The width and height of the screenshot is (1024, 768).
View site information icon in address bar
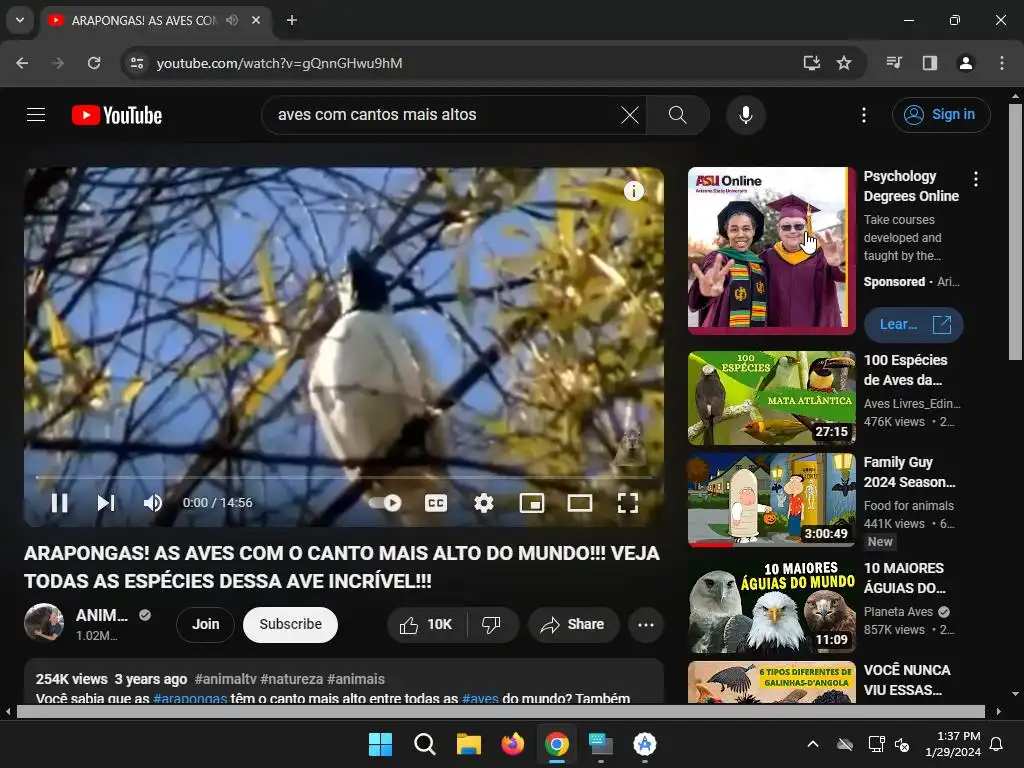137,63
